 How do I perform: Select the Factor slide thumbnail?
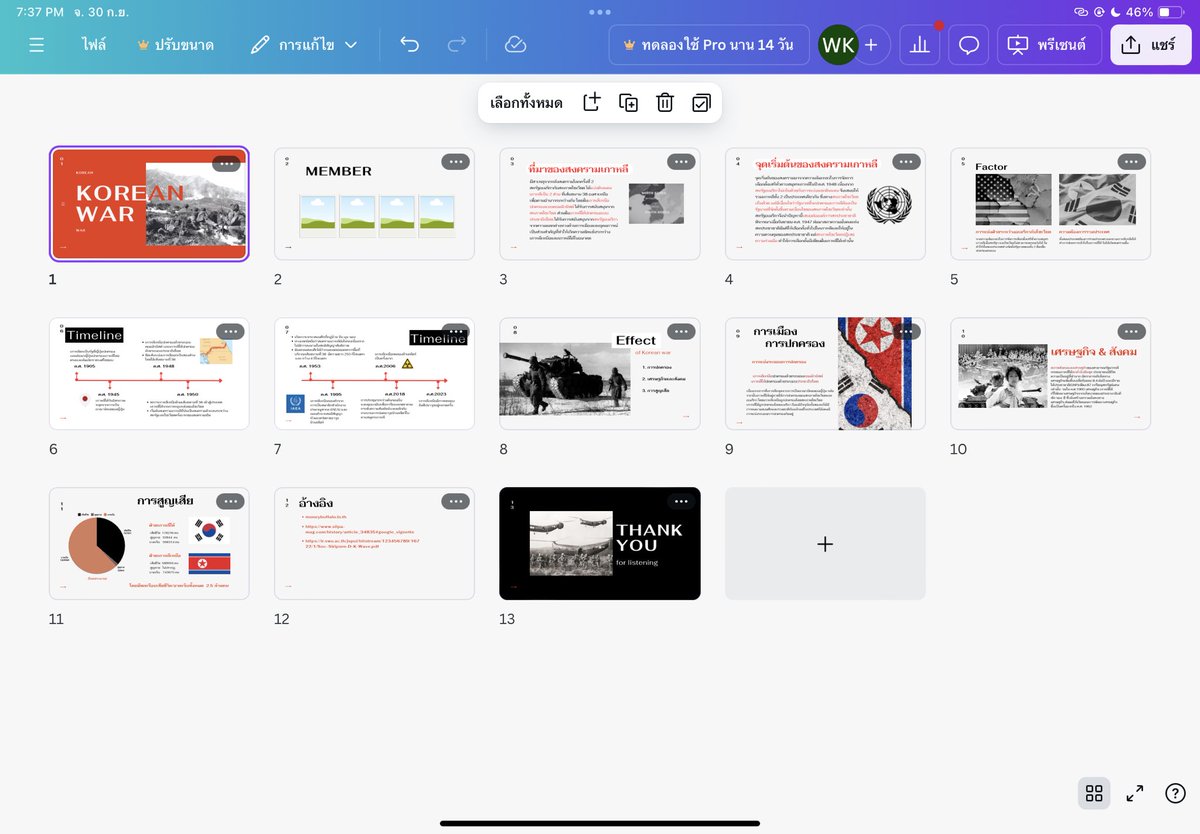[1050, 204]
